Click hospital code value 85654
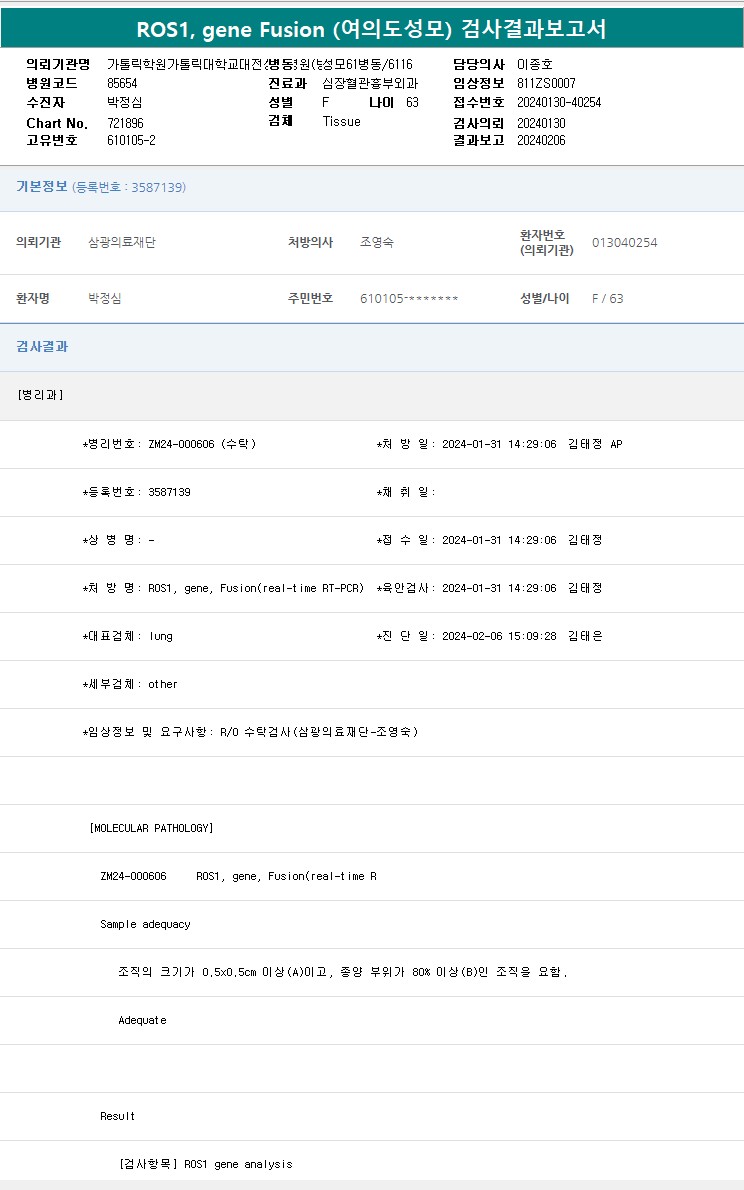This screenshot has width=744, height=1190. tap(122, 83)
